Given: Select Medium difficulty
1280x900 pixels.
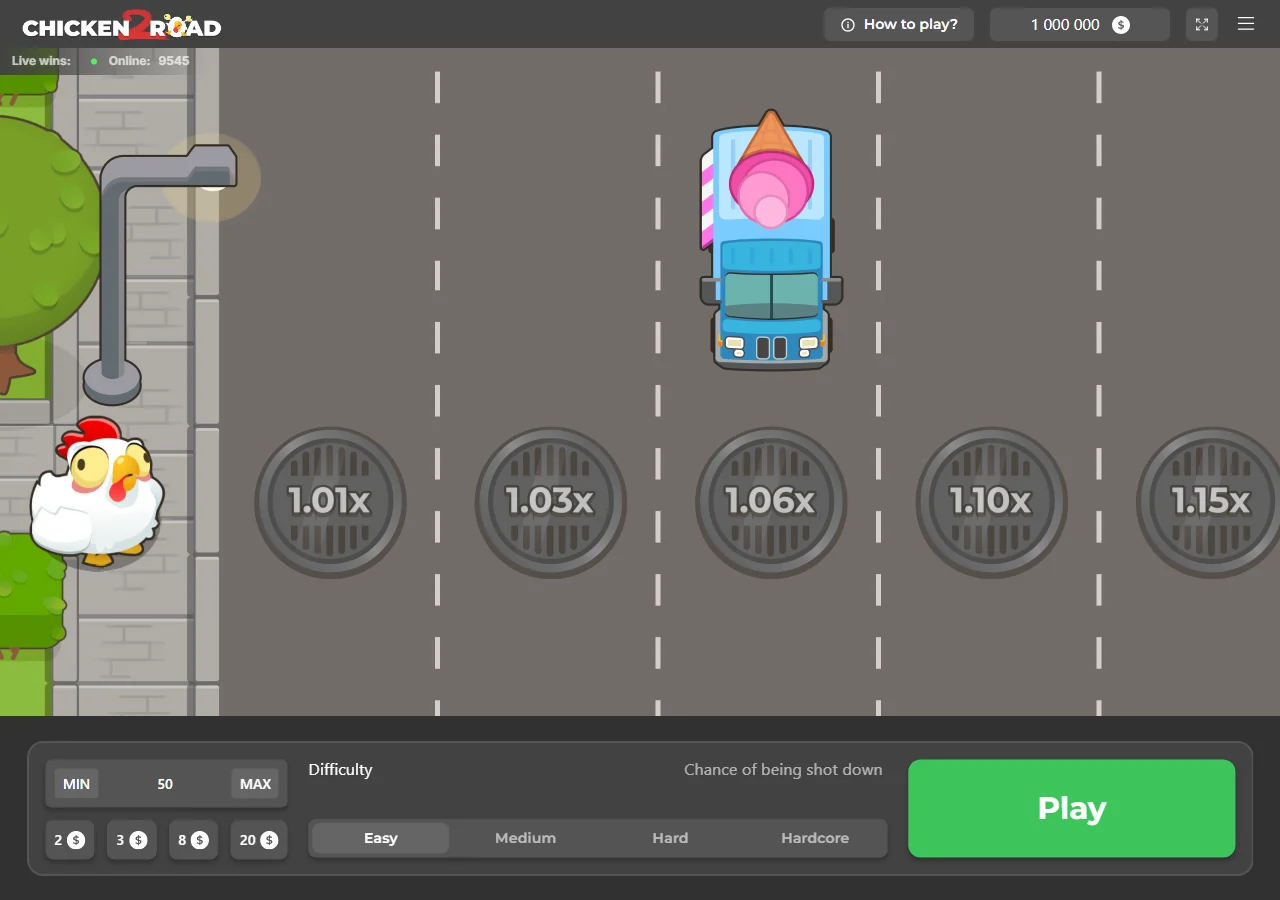Looking at the screenshot, I should tap(525, 838).
